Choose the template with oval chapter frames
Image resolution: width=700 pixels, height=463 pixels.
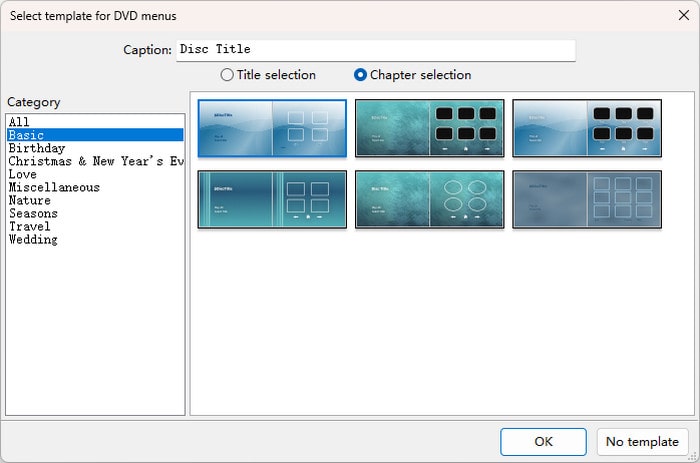point(429,199)
